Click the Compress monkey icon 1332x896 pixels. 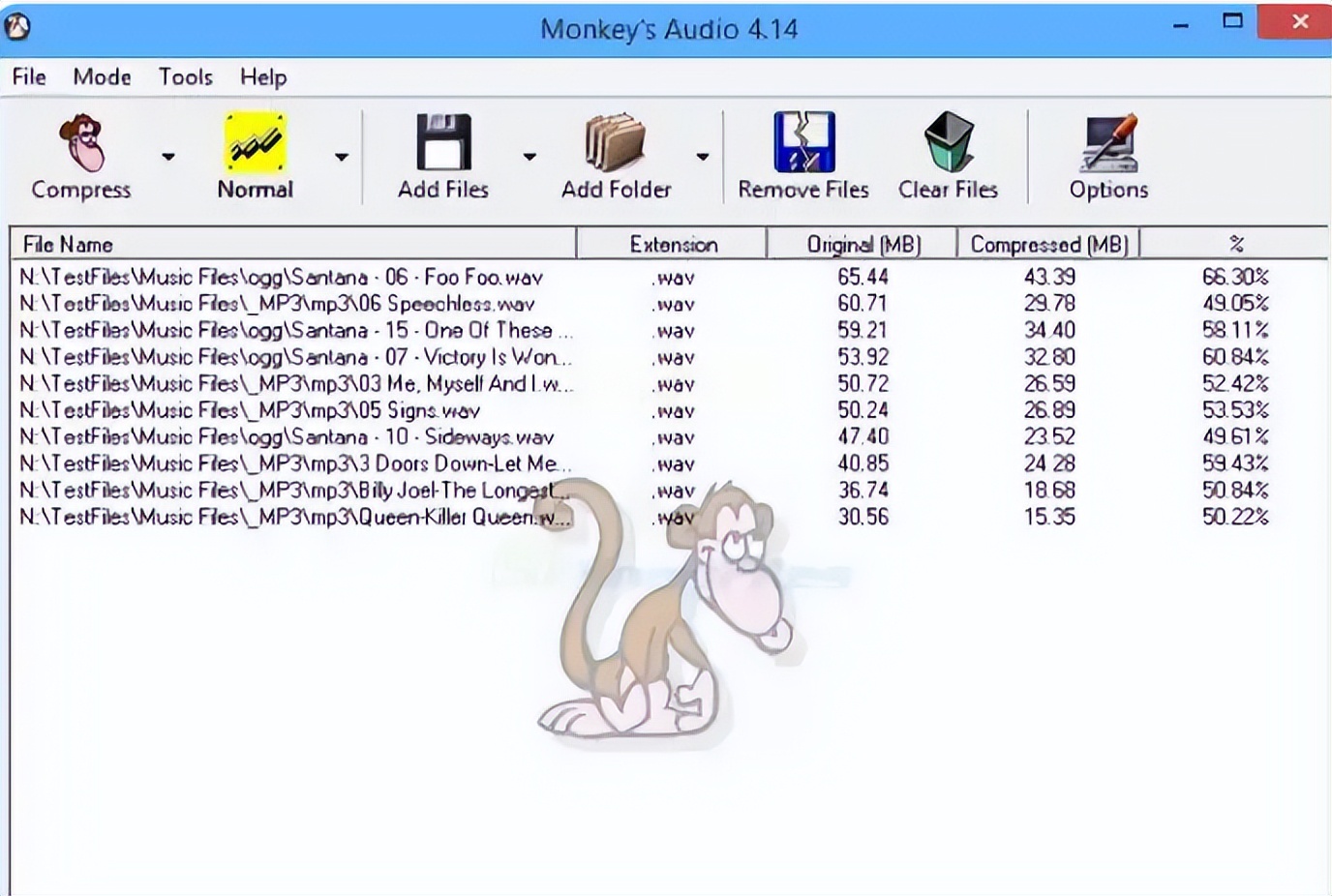81,143
